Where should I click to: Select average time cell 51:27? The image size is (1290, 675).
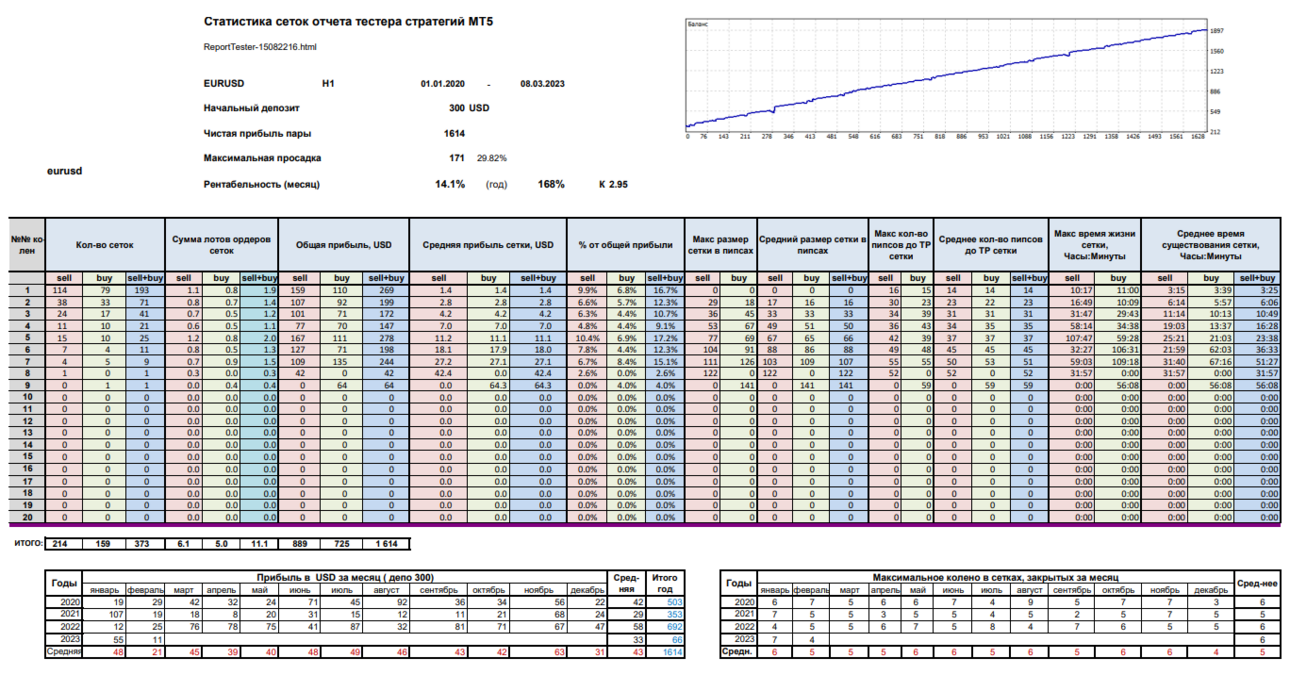pos(1257,361)
